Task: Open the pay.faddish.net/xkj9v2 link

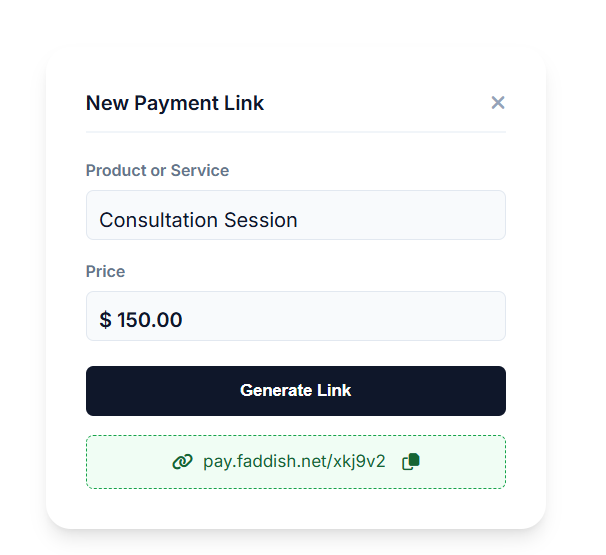Action: [294, 462]
